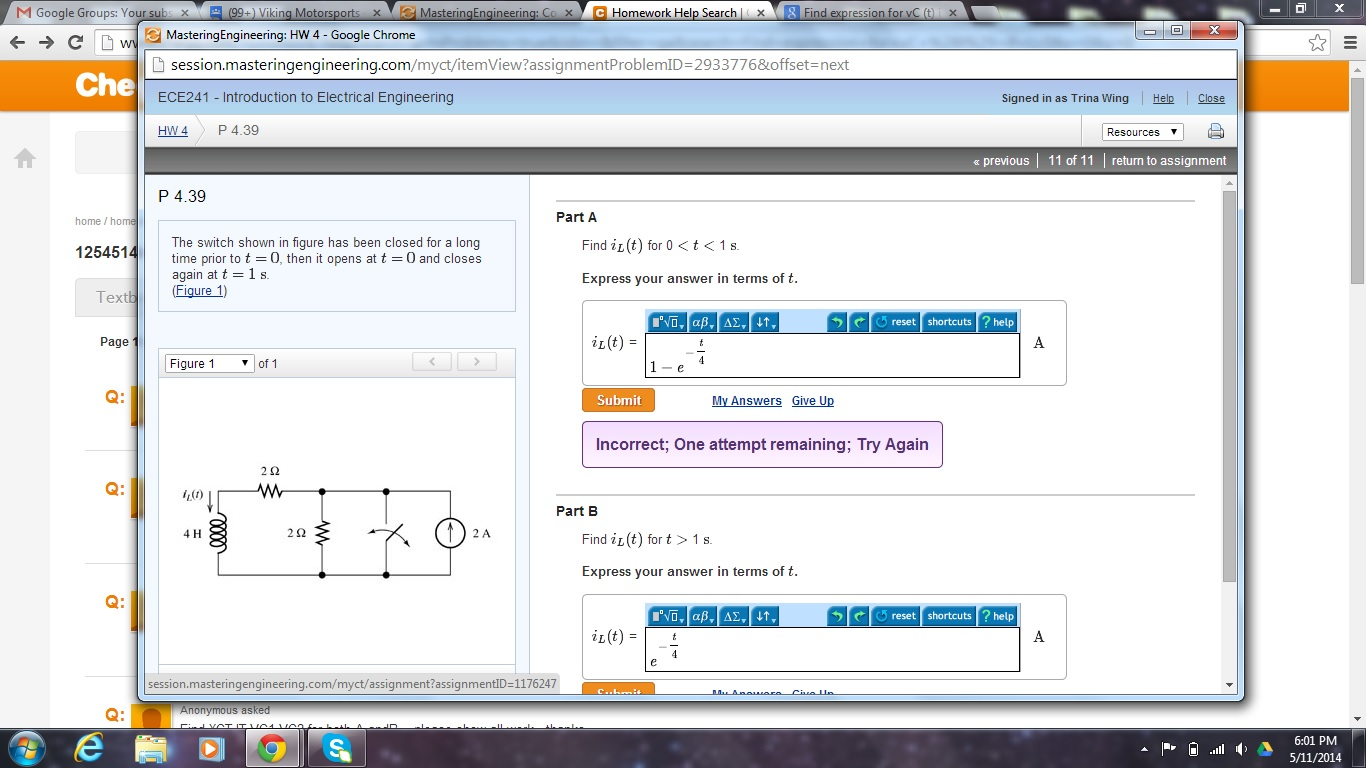The width and height of the screenshot is (1366, 768).
Task: Redo edit in Part A editor
Action: click(x=859, y=322)
